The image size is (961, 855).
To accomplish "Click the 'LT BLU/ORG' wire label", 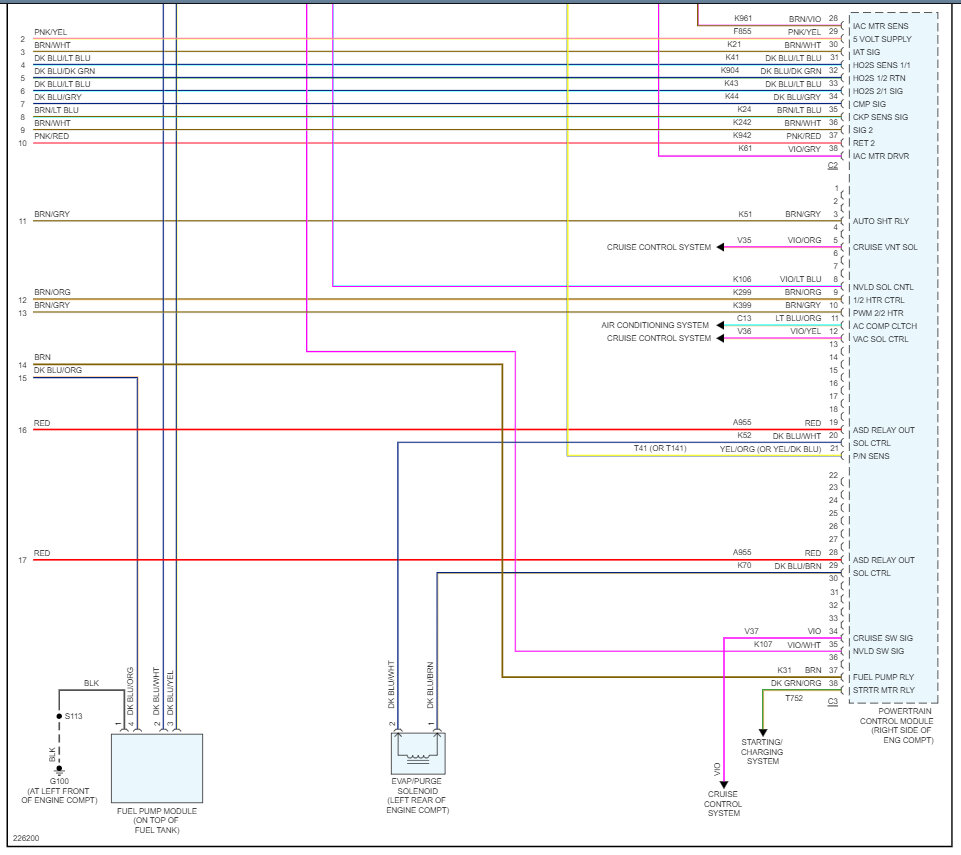I will pos(798,318).
